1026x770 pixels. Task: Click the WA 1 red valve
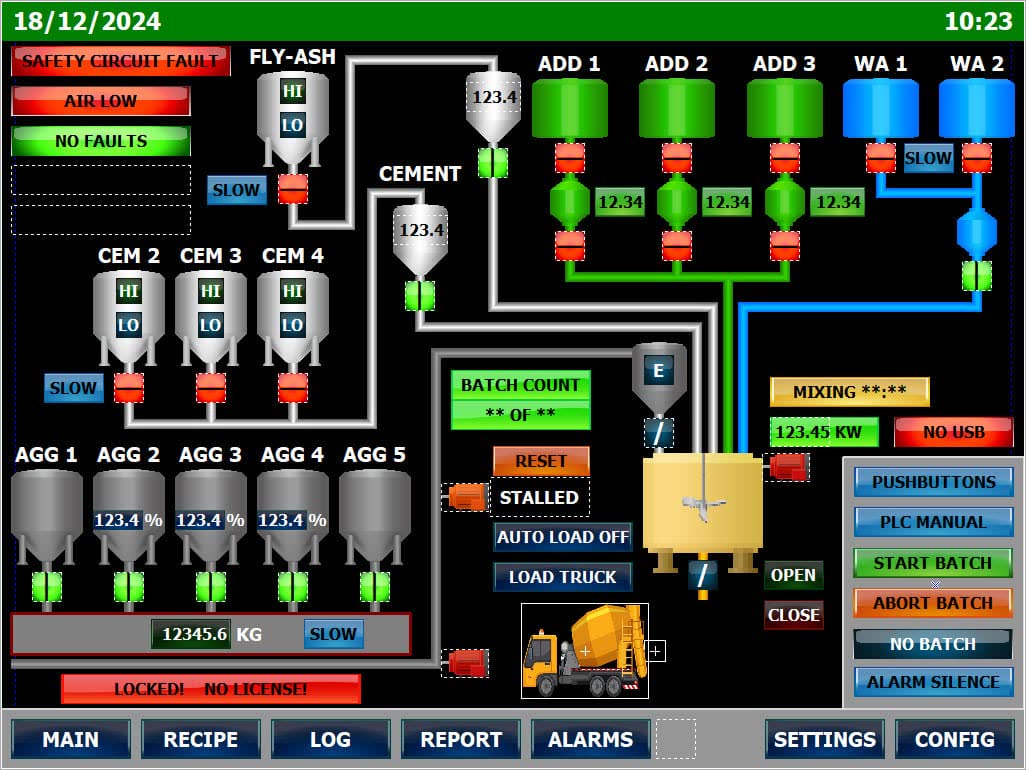pos(881,158)
